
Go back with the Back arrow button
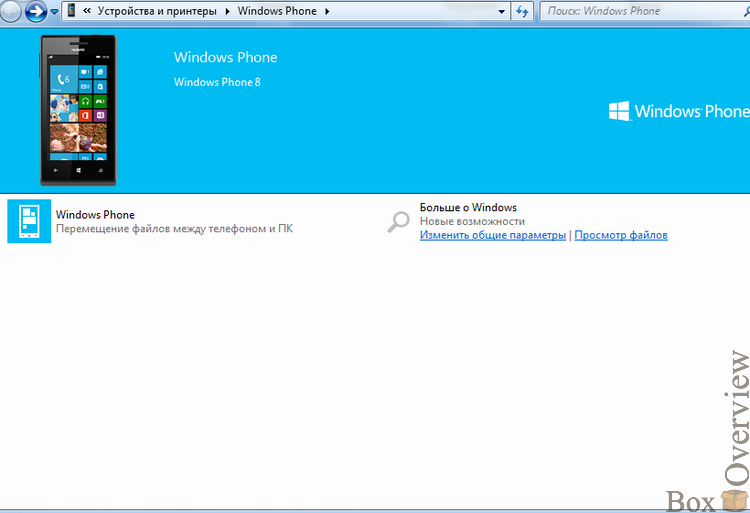[10, 11]
